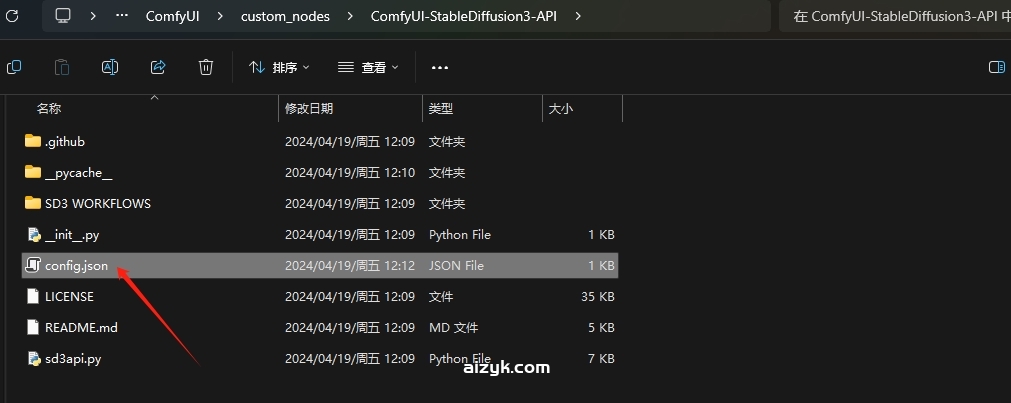
Task: Select ComfyUI-StableDiffusion3-API breadcrumb segment
Action: (464, 16)
